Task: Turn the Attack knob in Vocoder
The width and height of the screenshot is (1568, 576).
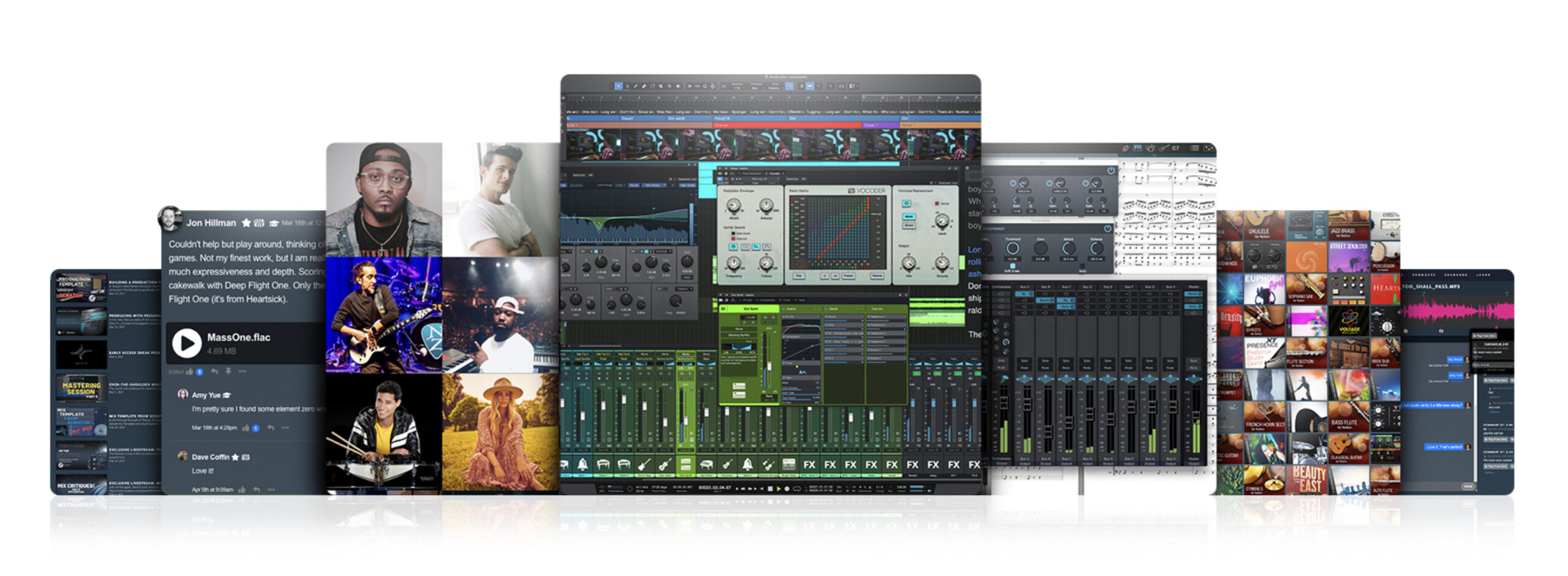Action: (x=734, y=206)
